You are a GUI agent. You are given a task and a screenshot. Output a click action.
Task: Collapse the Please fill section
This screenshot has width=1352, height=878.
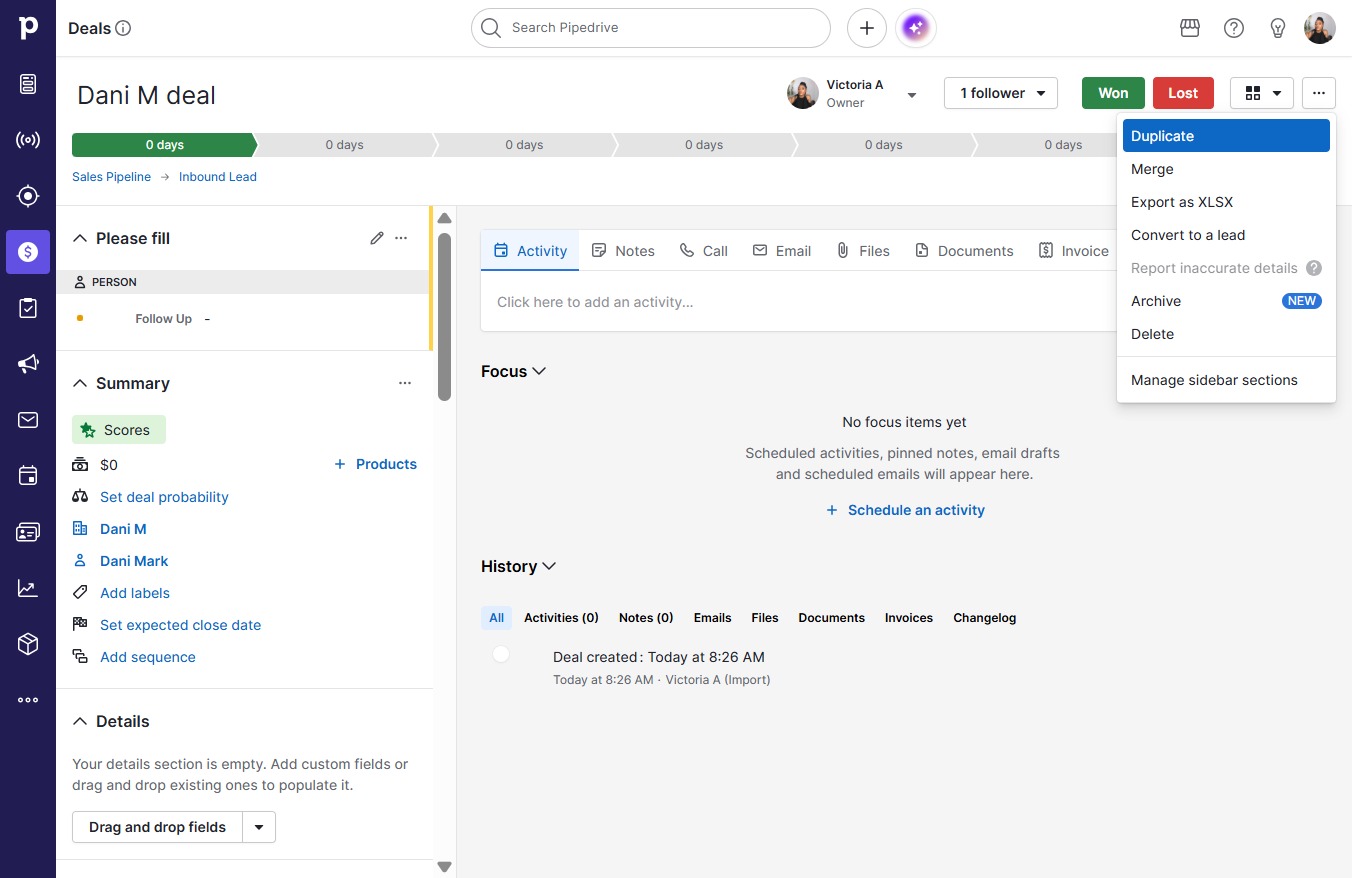[x=80, y=238]
